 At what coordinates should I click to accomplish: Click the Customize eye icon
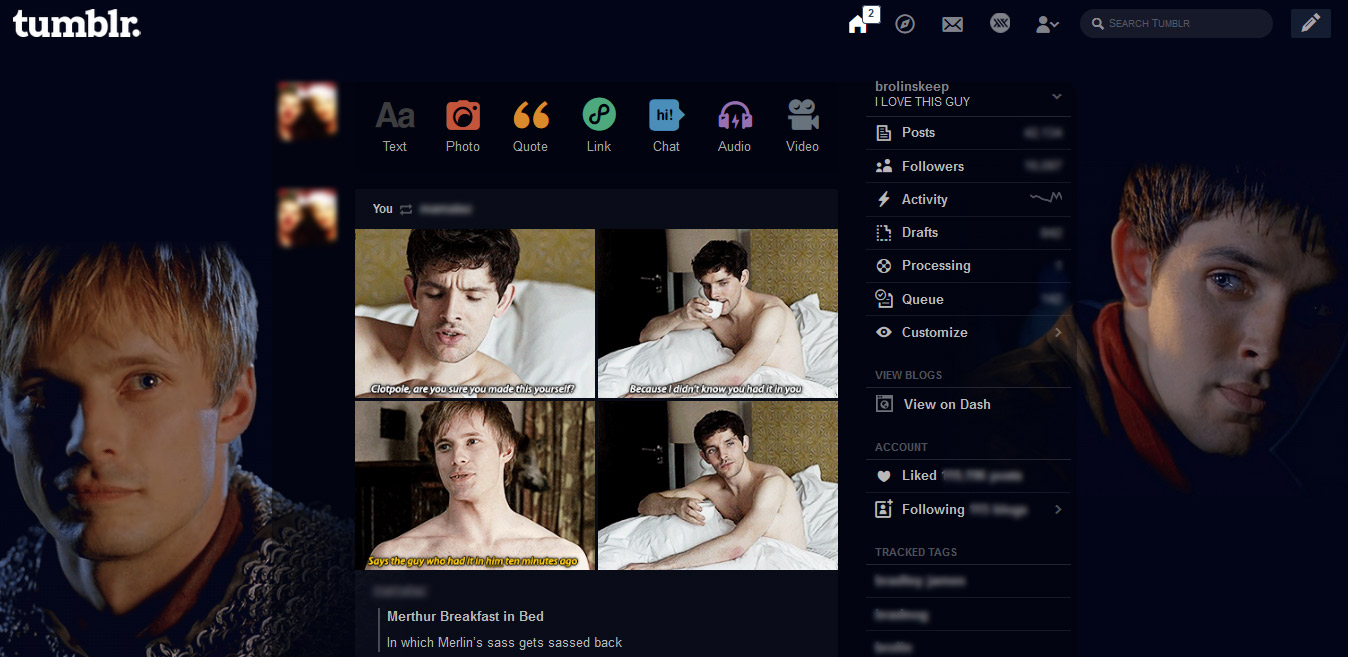pos(883,332)
